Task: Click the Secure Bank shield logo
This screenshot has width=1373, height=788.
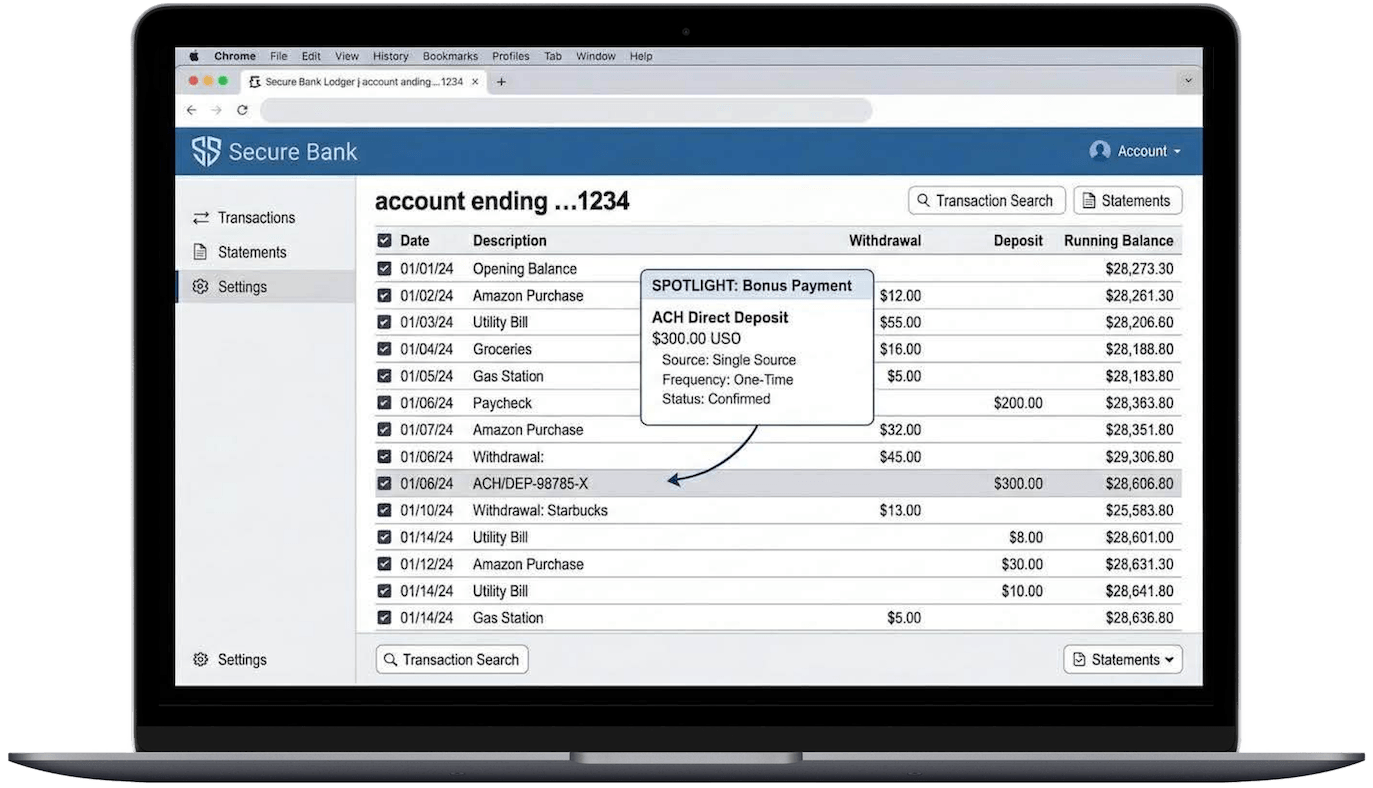Action: pos(206,152)
